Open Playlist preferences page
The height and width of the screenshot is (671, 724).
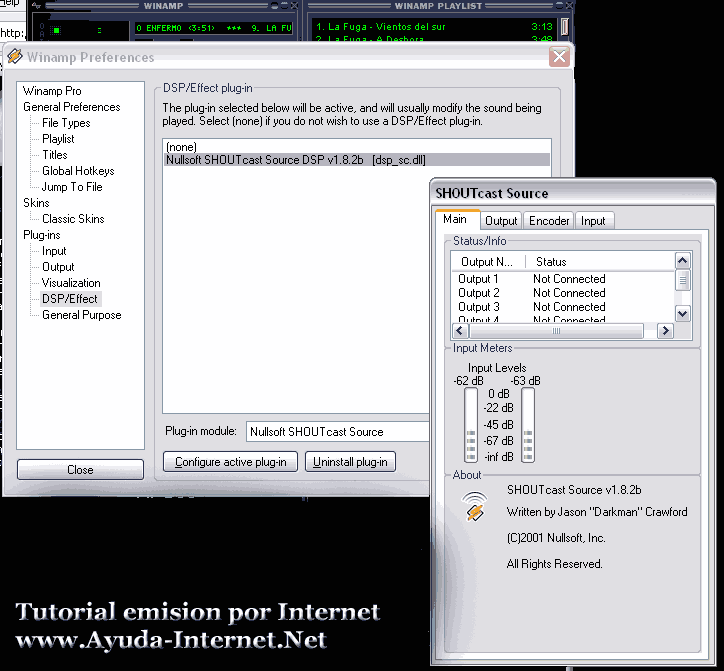(x=58, y=139)
